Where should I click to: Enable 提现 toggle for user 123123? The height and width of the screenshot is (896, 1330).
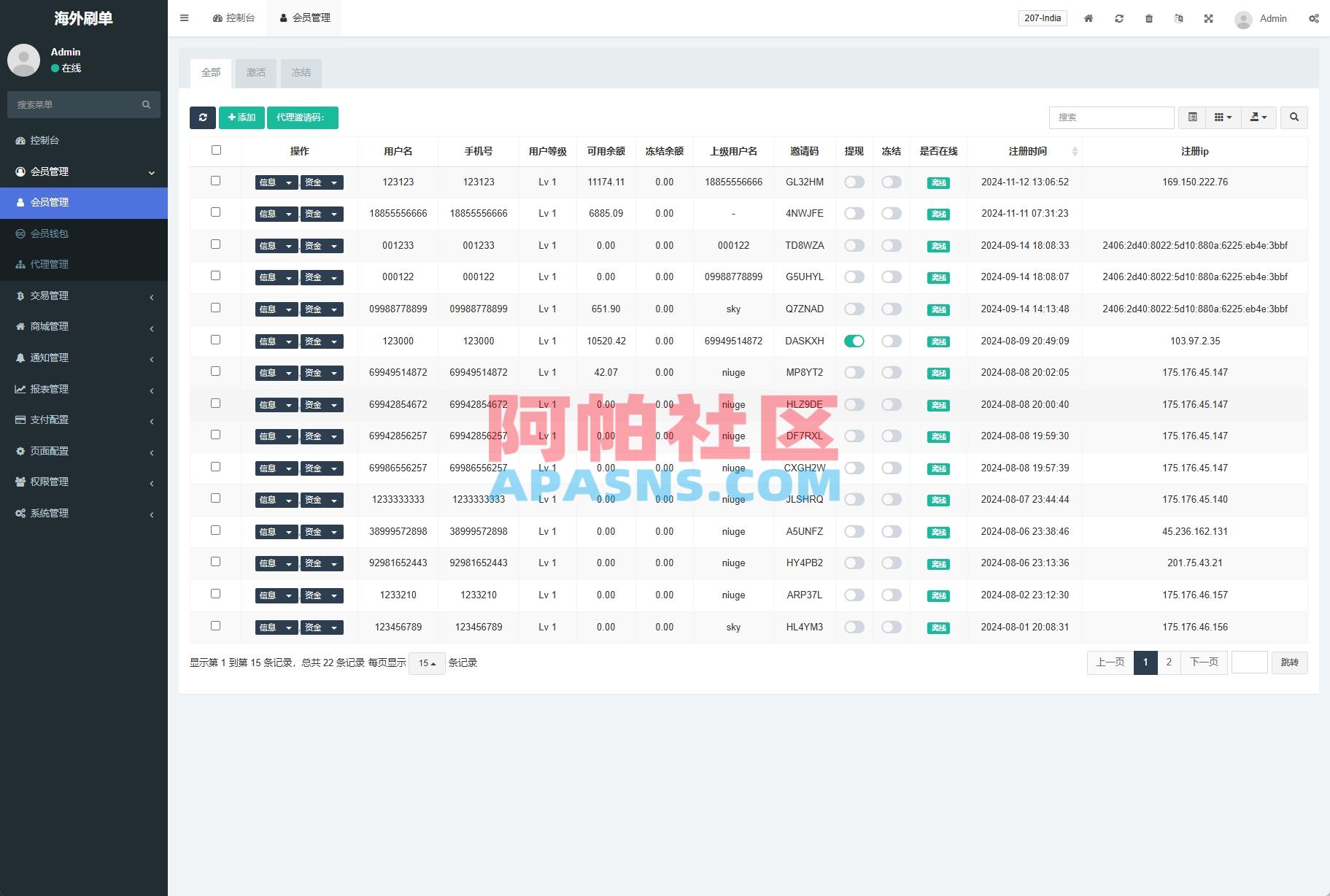click(x=854, y=182)
